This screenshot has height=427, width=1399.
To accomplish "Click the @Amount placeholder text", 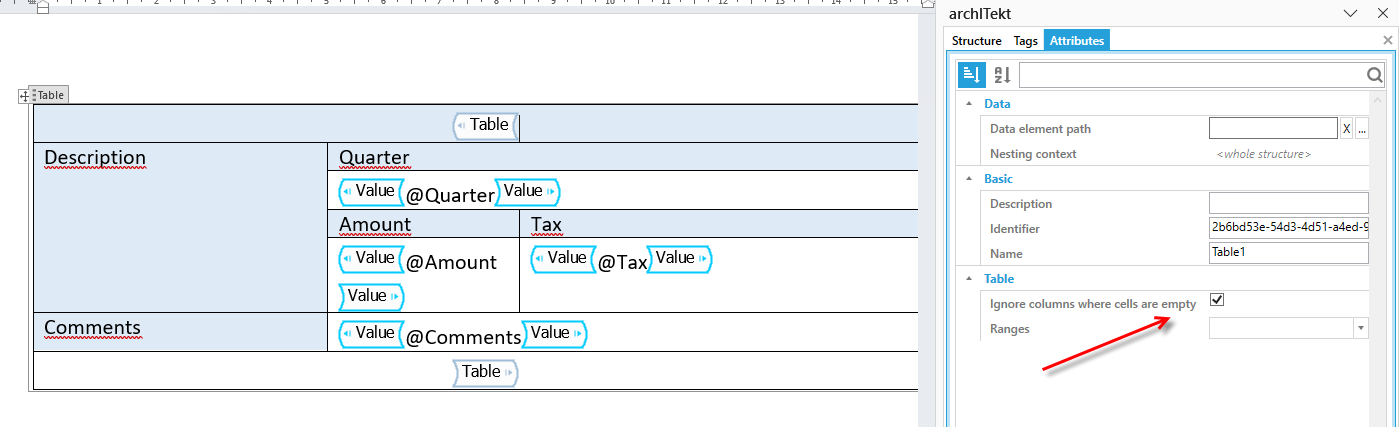I will coord(451,262).
